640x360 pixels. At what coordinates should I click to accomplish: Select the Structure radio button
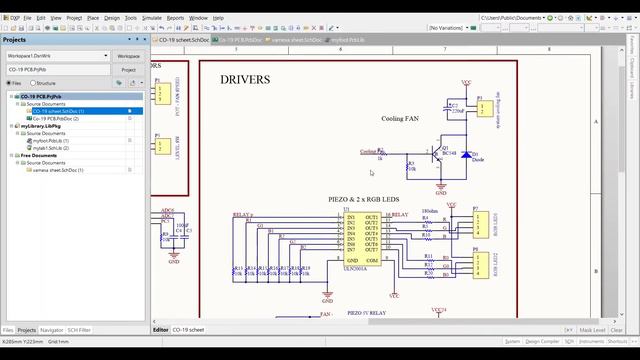(33, 83)
